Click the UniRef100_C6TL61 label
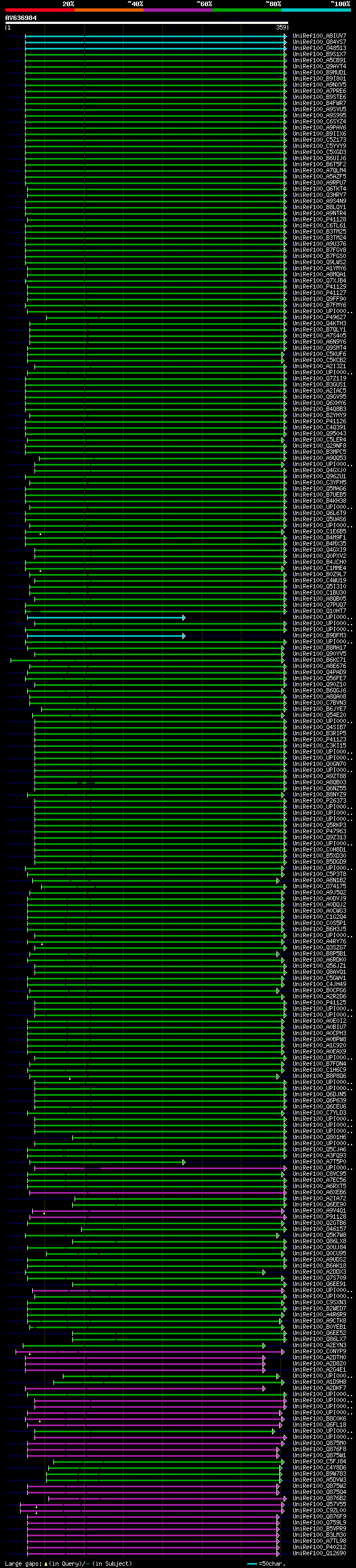The width and height of the screenshot is (356, 1568). tap(319, 225)
